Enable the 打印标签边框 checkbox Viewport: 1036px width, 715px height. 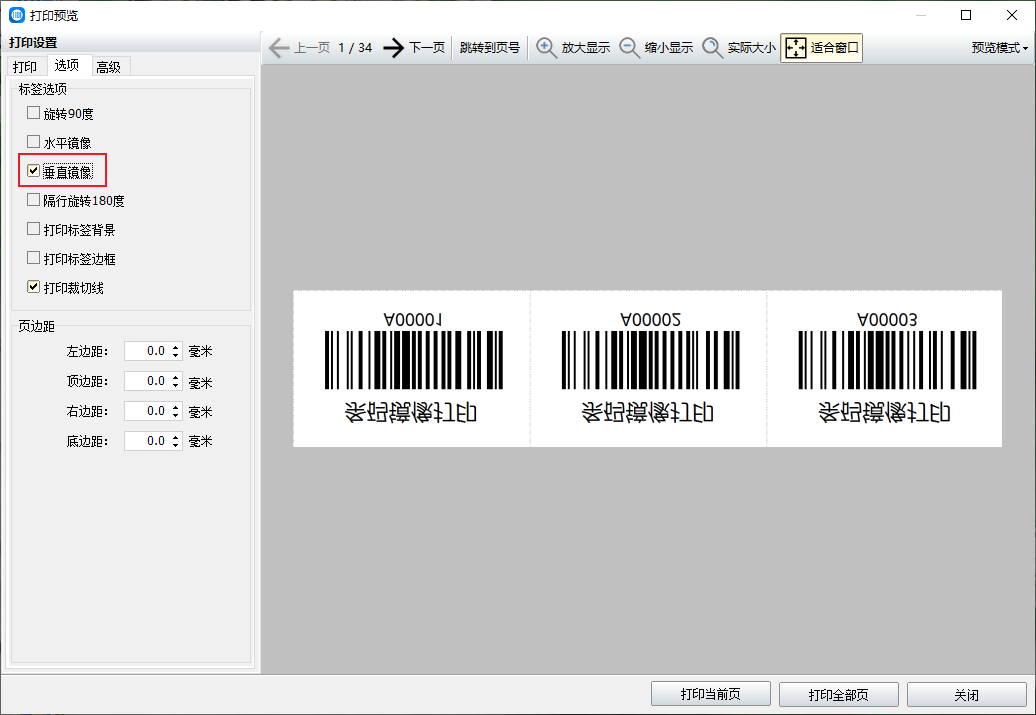click(33, 258)
